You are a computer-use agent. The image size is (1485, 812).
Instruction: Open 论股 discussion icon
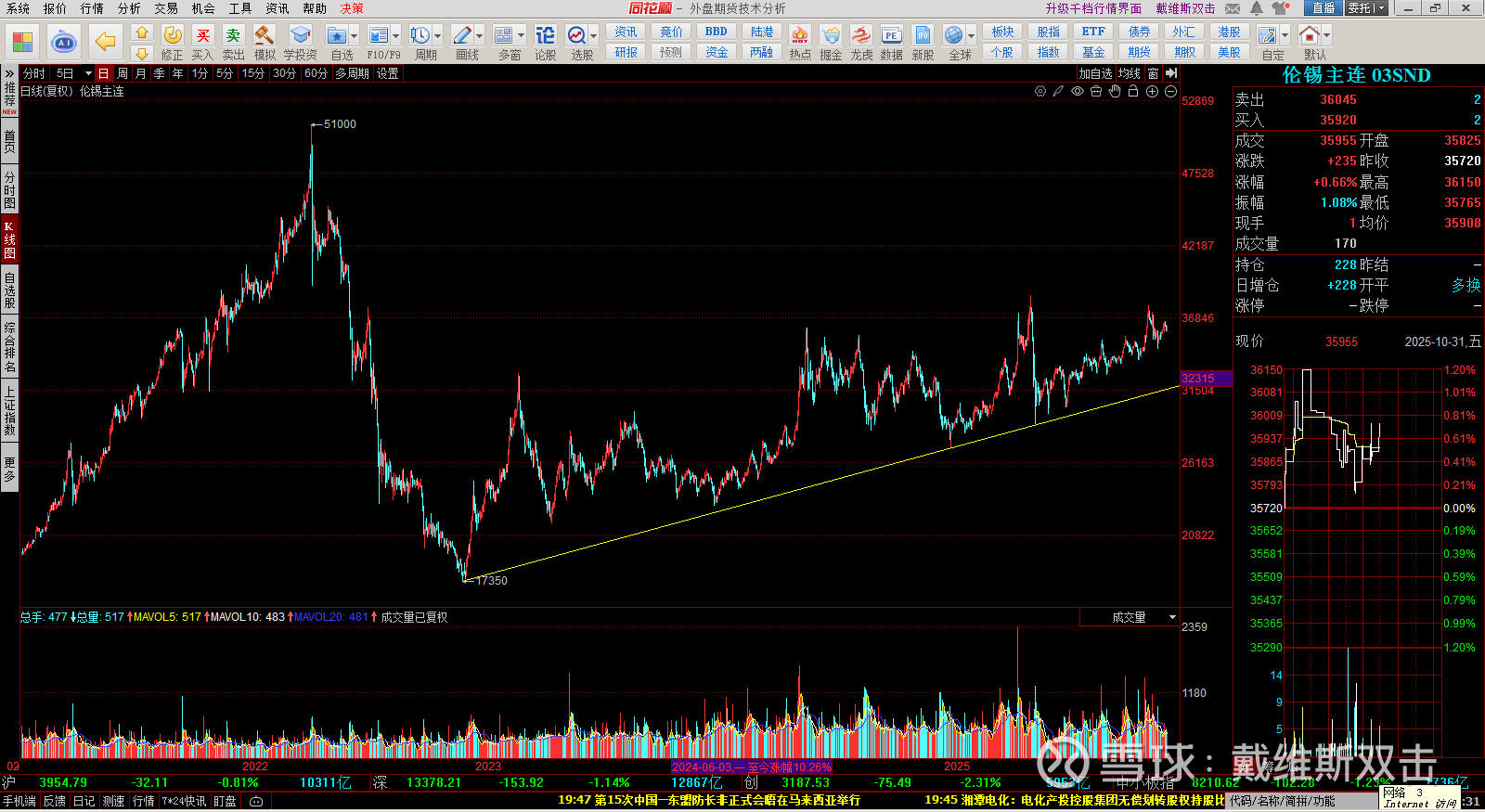pos(546,43)
